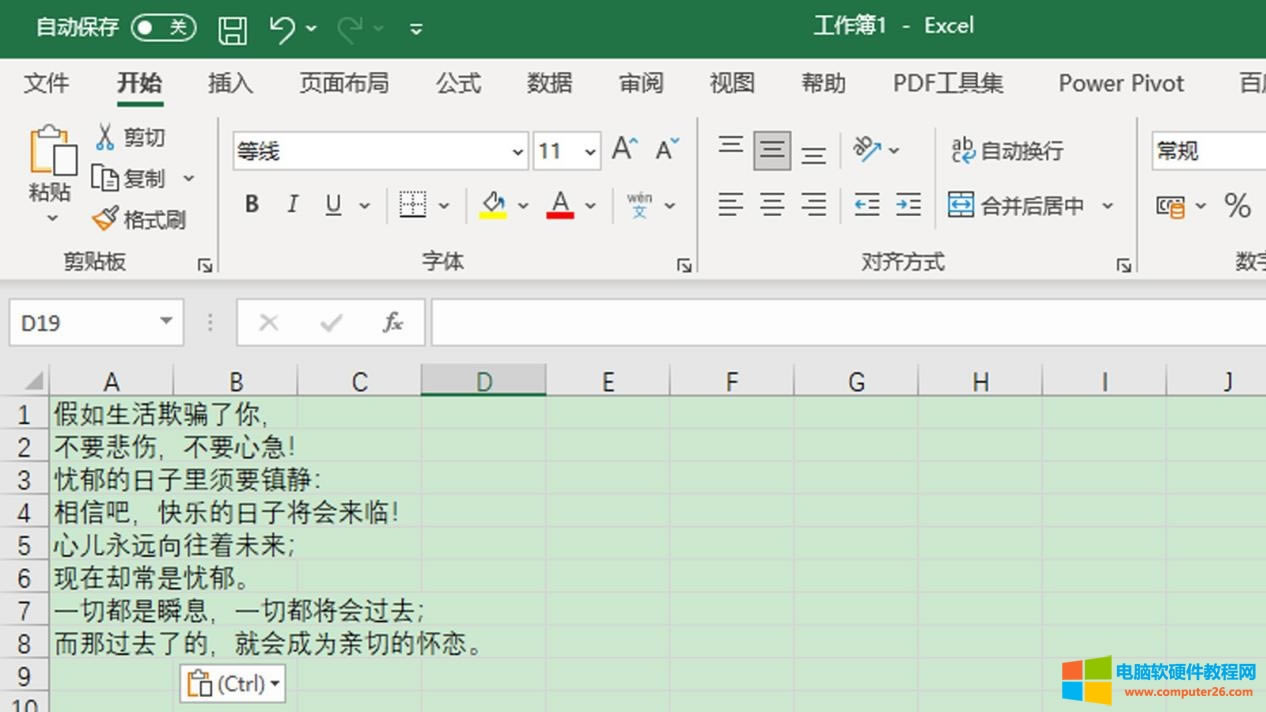
Task: Open the 文件 menu
Action: (x=45, y=84)
